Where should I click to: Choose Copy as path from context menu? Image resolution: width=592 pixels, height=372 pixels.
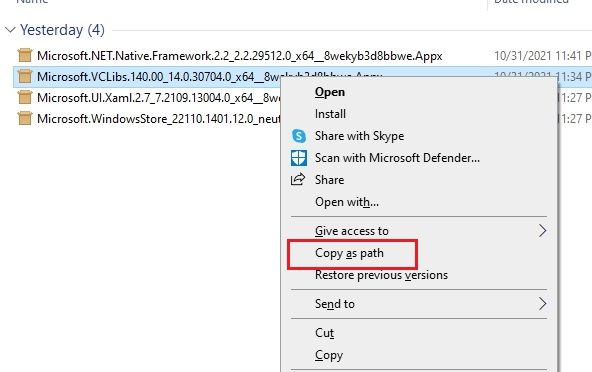(349, 253)
